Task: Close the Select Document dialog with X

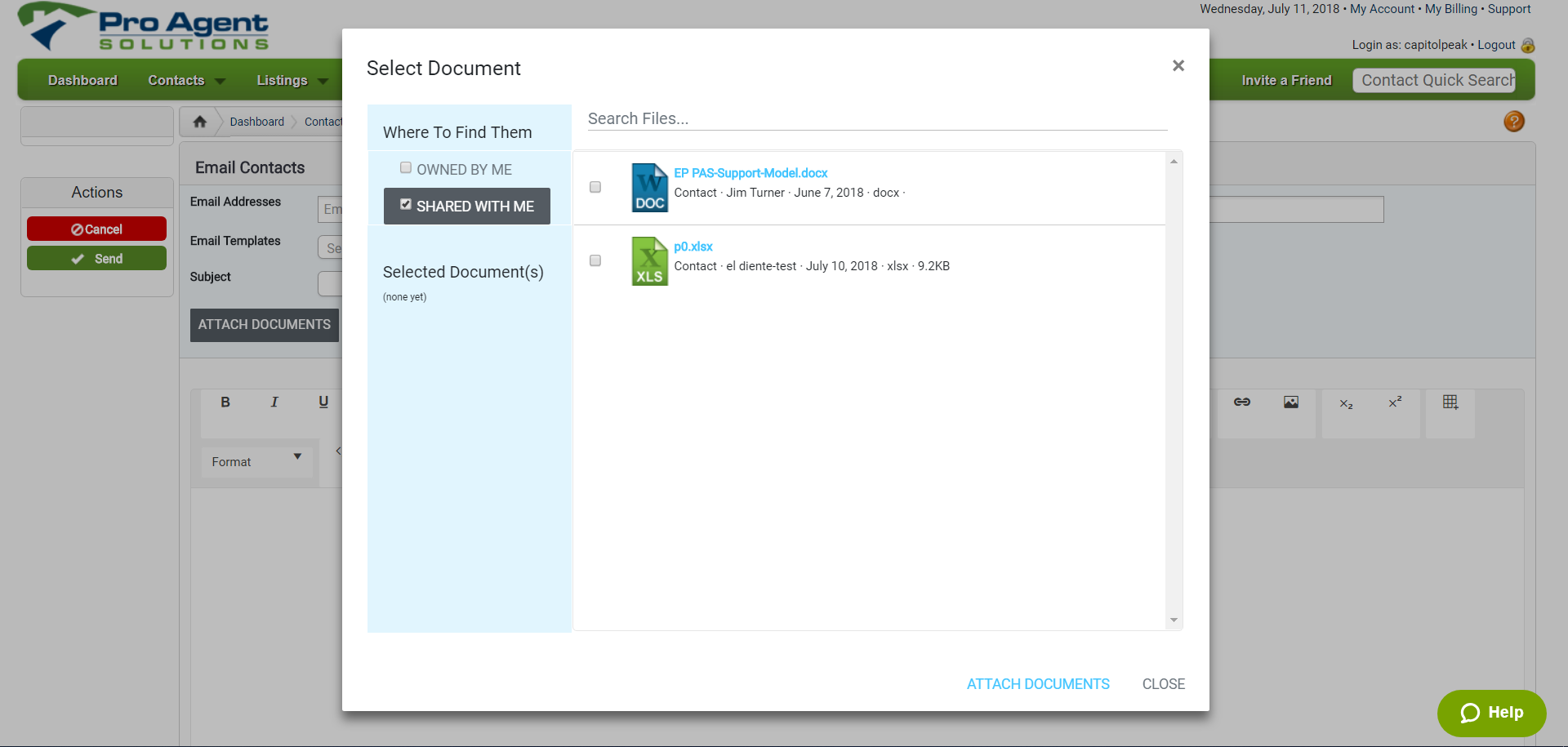Action: [x=1178, y=65]
